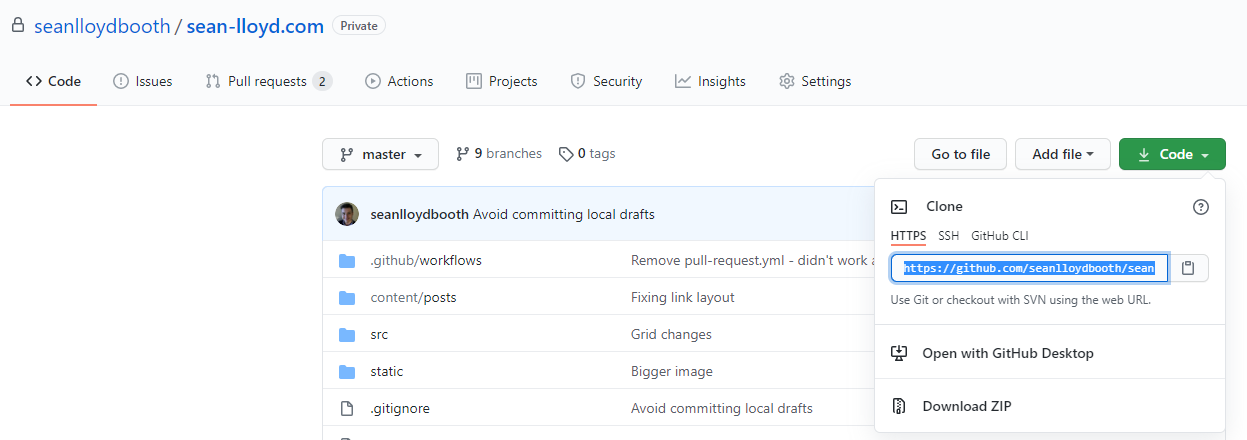View the Insights tab
This screenshot has height=440, width=1247.
[x=710, y=81]
